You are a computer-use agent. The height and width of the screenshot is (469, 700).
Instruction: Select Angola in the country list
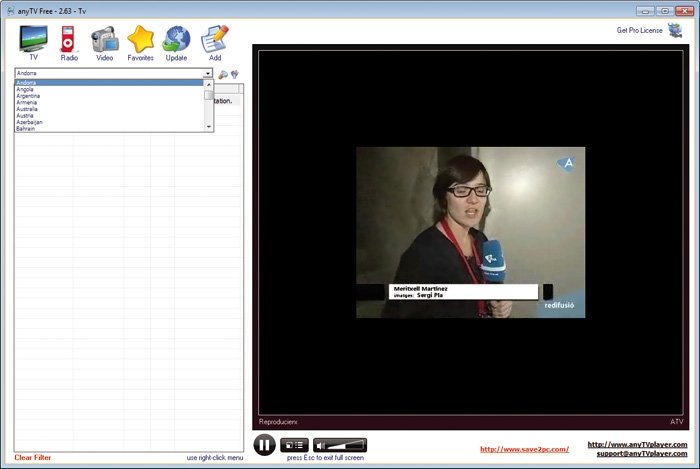[x=109, y=89]
